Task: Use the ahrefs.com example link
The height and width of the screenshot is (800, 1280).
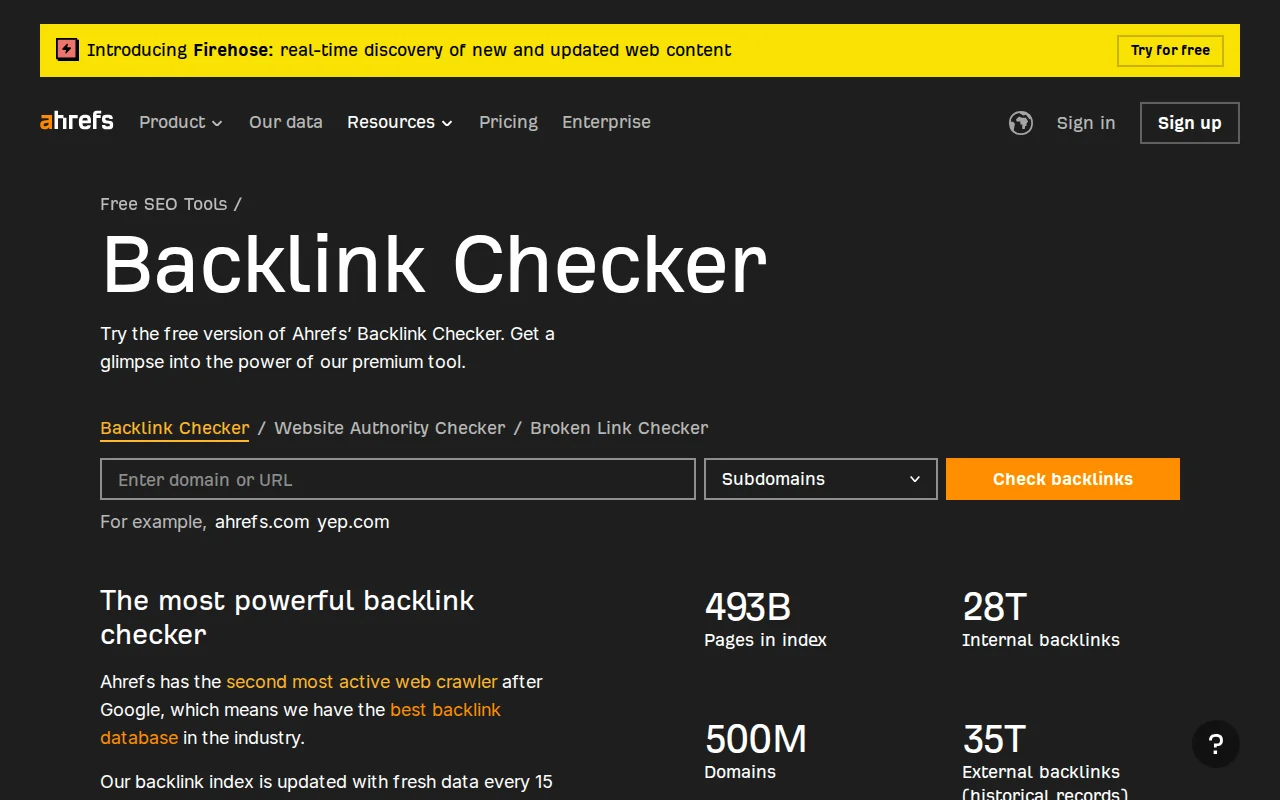Action: pyautogui.click(x=262, y=522)
